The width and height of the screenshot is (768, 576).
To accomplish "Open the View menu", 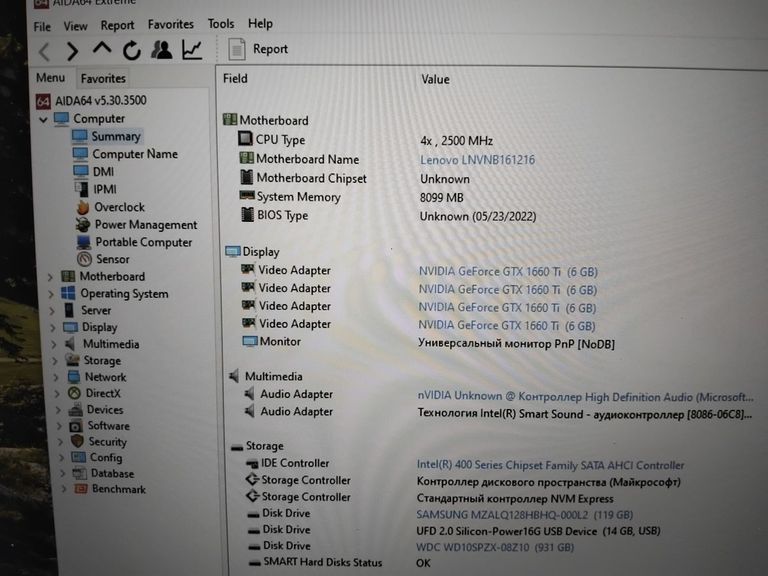I will click(x=75, y=26).
